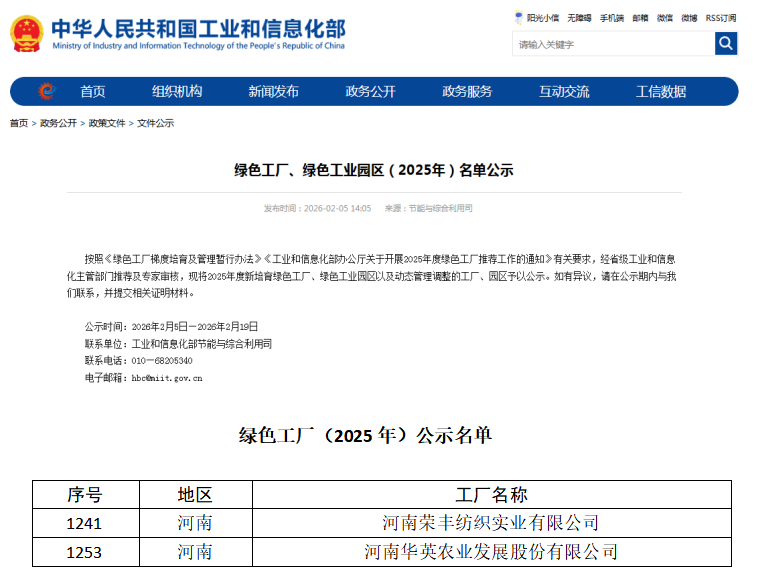Viewport: 760px width, 579px height.
Task: Subscribe via the RSS订阅 link
Action: [x=720, y=18]
